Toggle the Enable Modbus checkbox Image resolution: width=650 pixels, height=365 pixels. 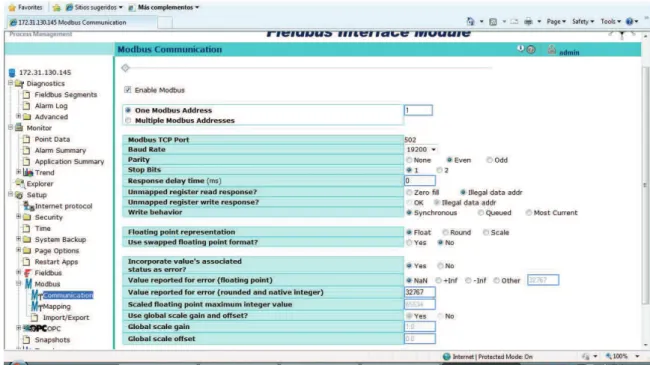pos(128,90)
